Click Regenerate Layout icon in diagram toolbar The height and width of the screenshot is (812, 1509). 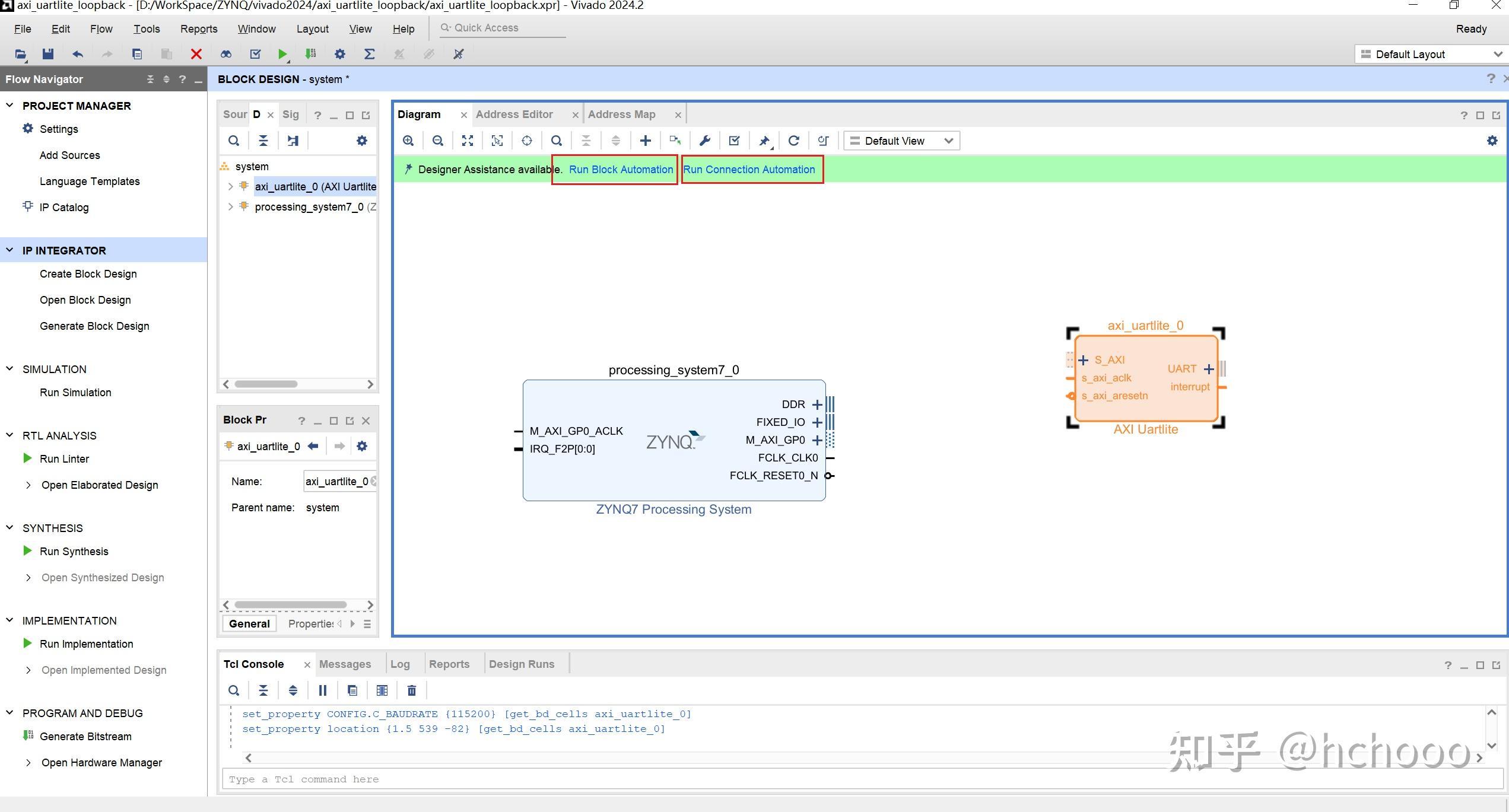[x=793, y=141]
